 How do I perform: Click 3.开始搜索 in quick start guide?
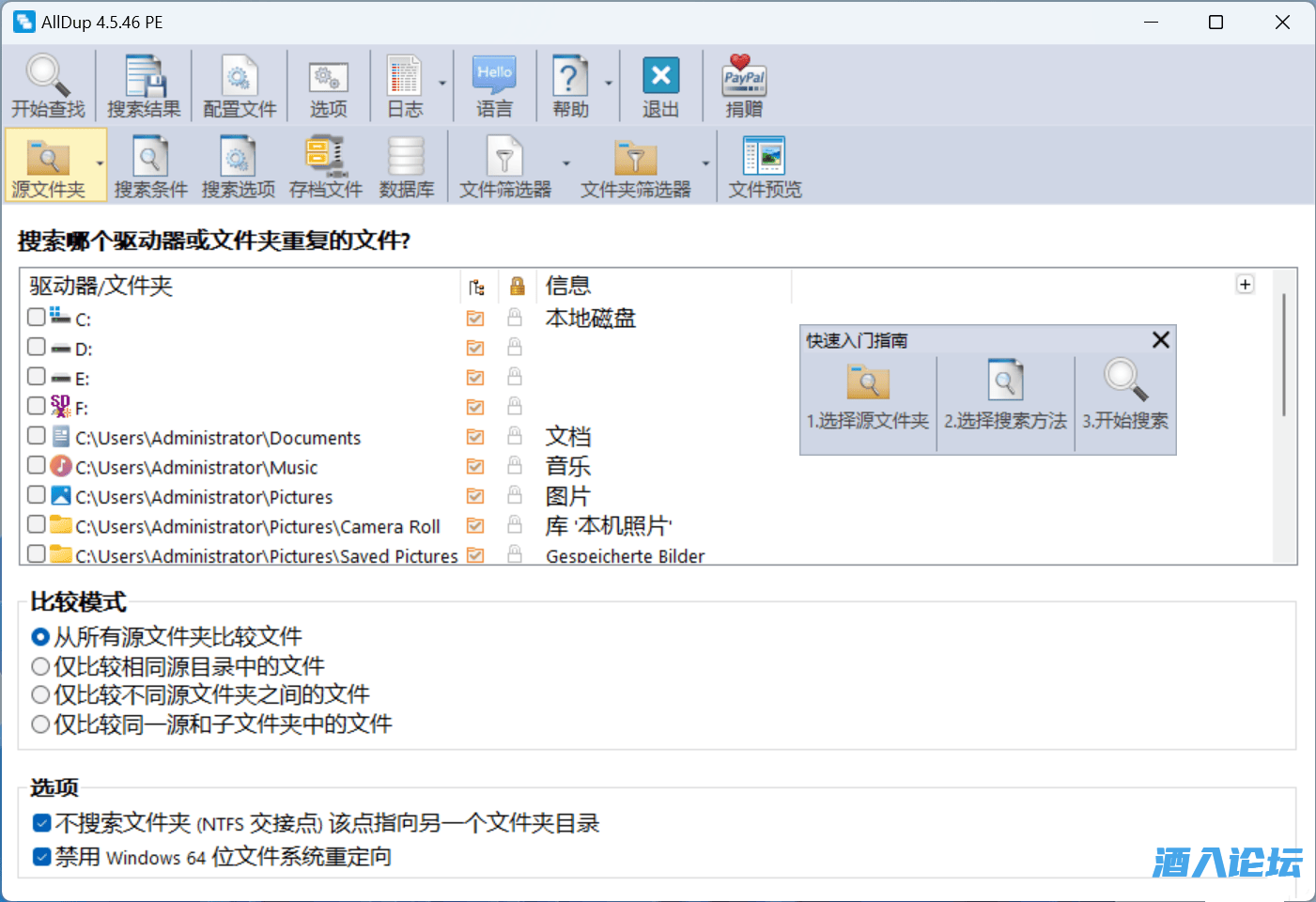pos(1125,395)
